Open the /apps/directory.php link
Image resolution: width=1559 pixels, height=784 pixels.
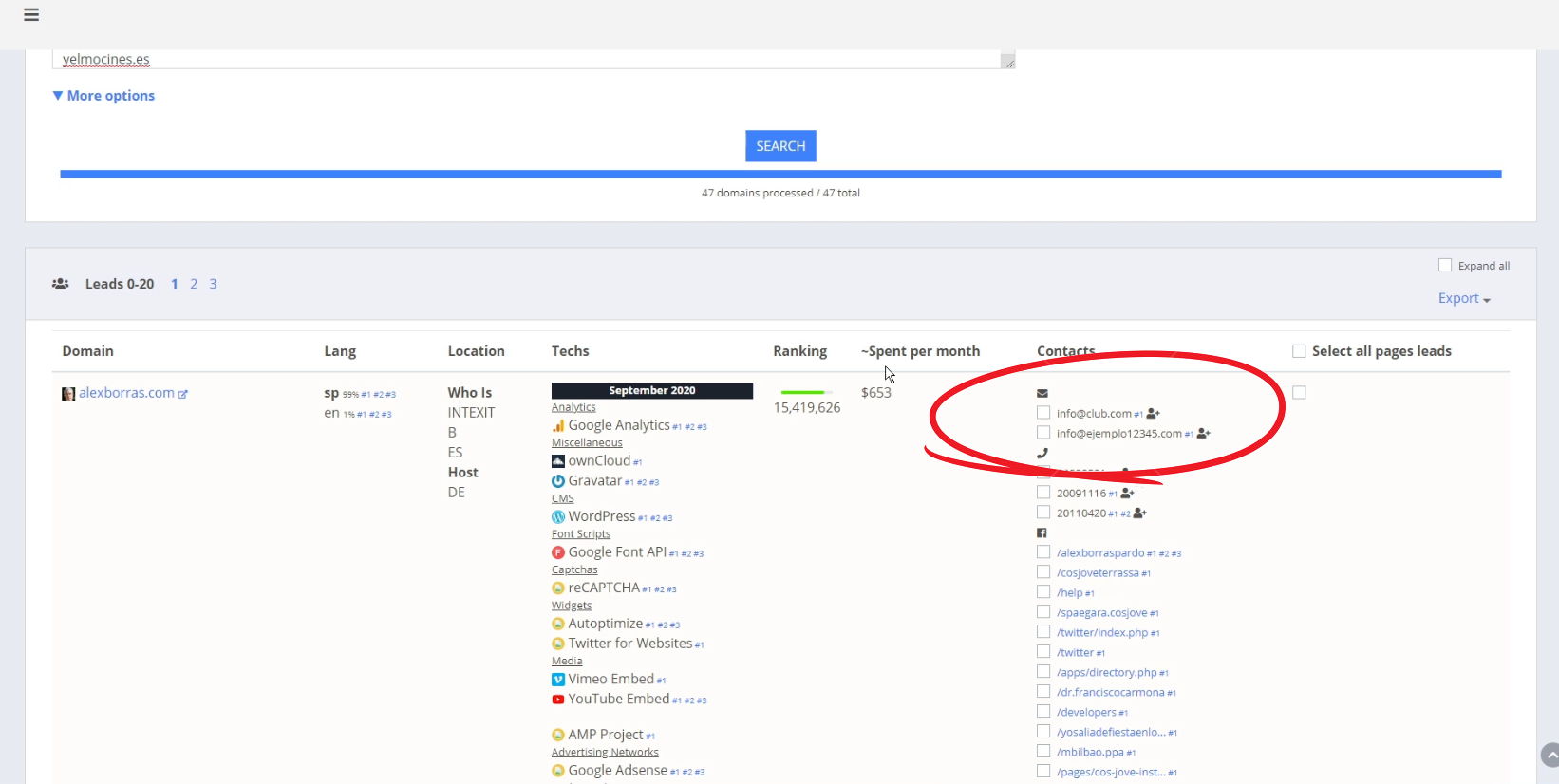[x=1107, y=673]
